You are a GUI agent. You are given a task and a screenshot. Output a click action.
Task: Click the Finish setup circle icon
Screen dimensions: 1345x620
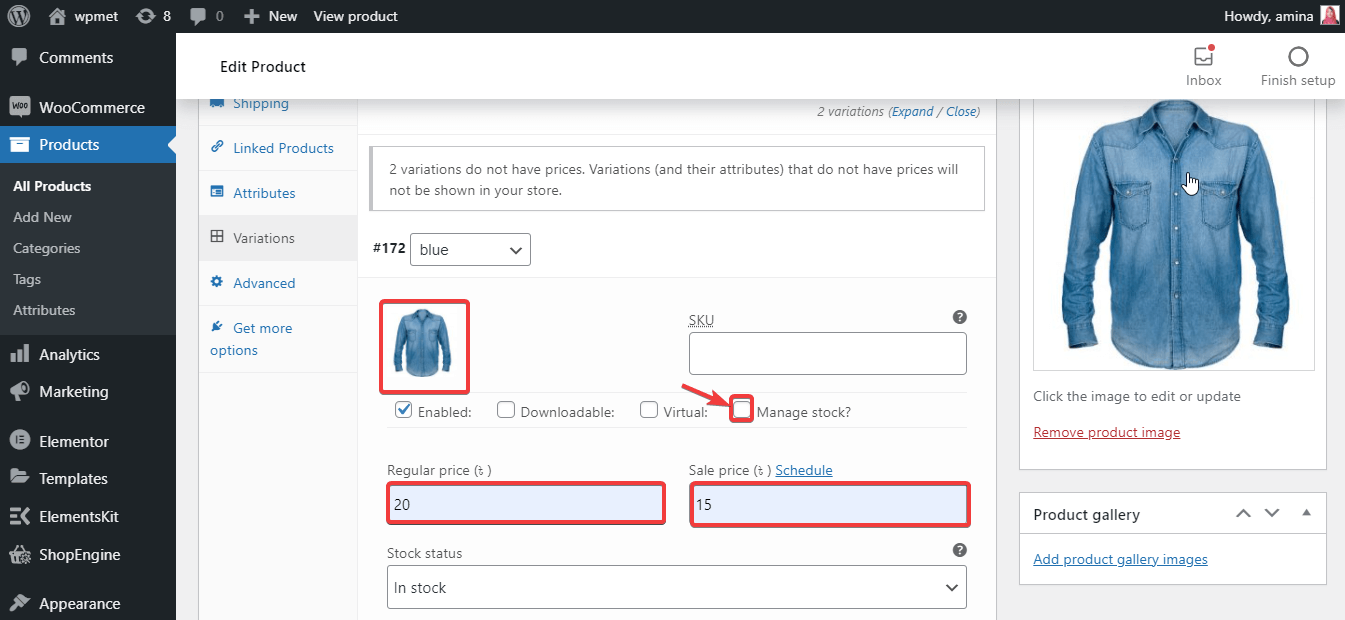1298,57
